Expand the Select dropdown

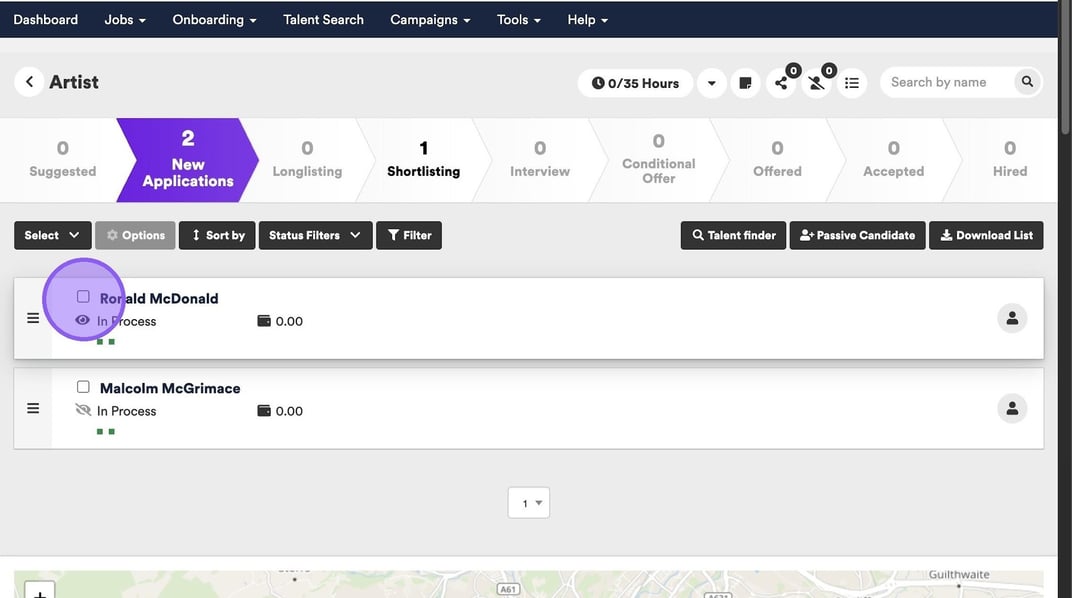(52, 235)
